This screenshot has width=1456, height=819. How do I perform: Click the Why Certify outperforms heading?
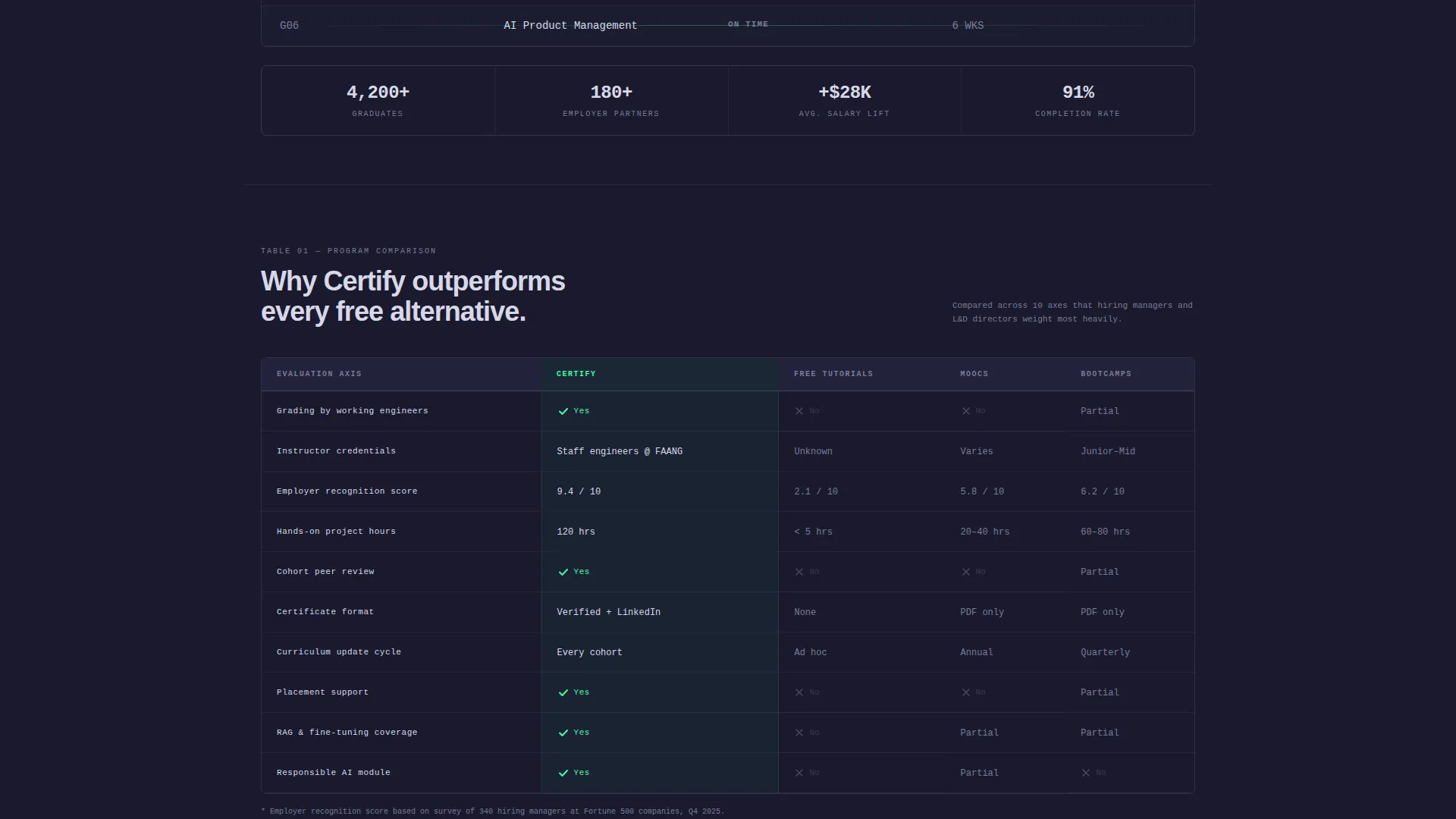[413, 297]
